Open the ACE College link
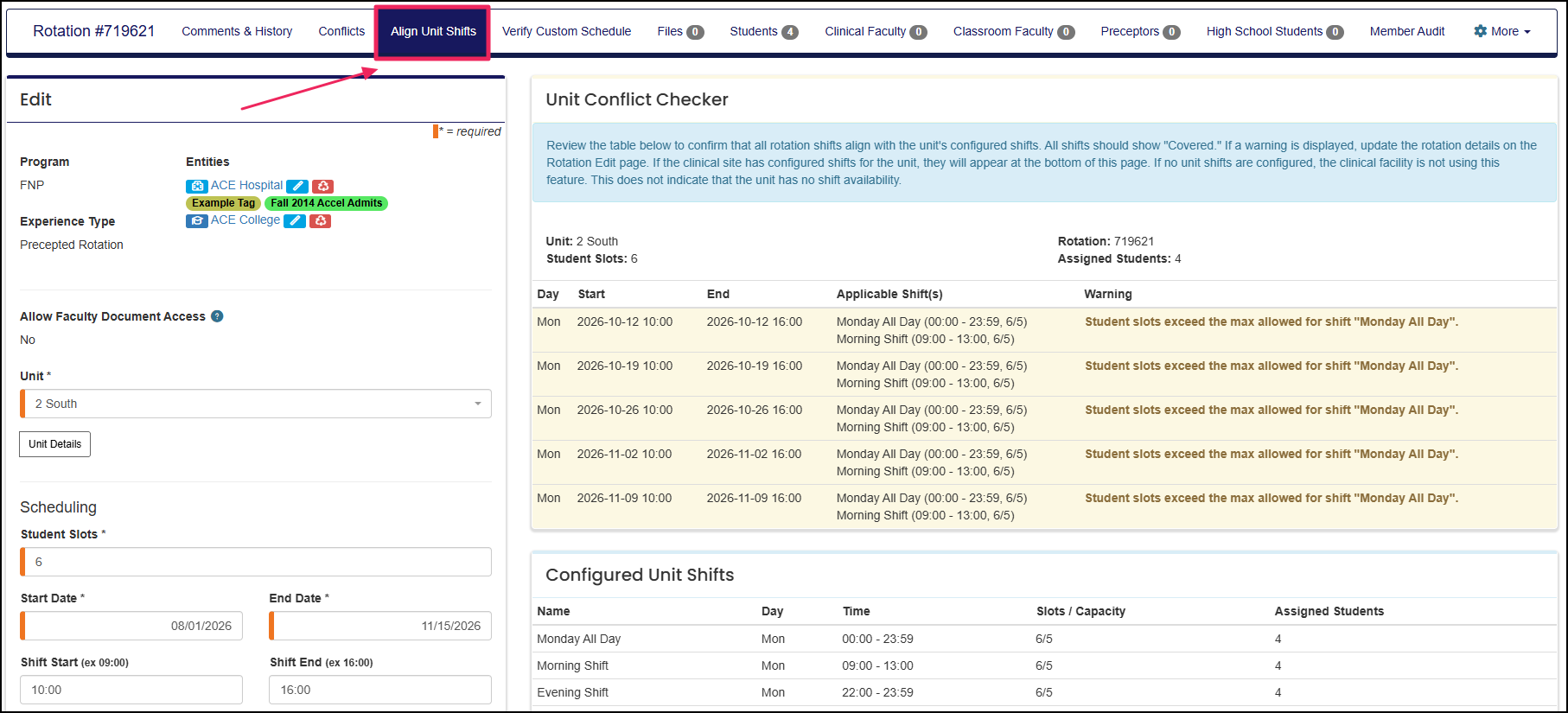 coord(245,220)
